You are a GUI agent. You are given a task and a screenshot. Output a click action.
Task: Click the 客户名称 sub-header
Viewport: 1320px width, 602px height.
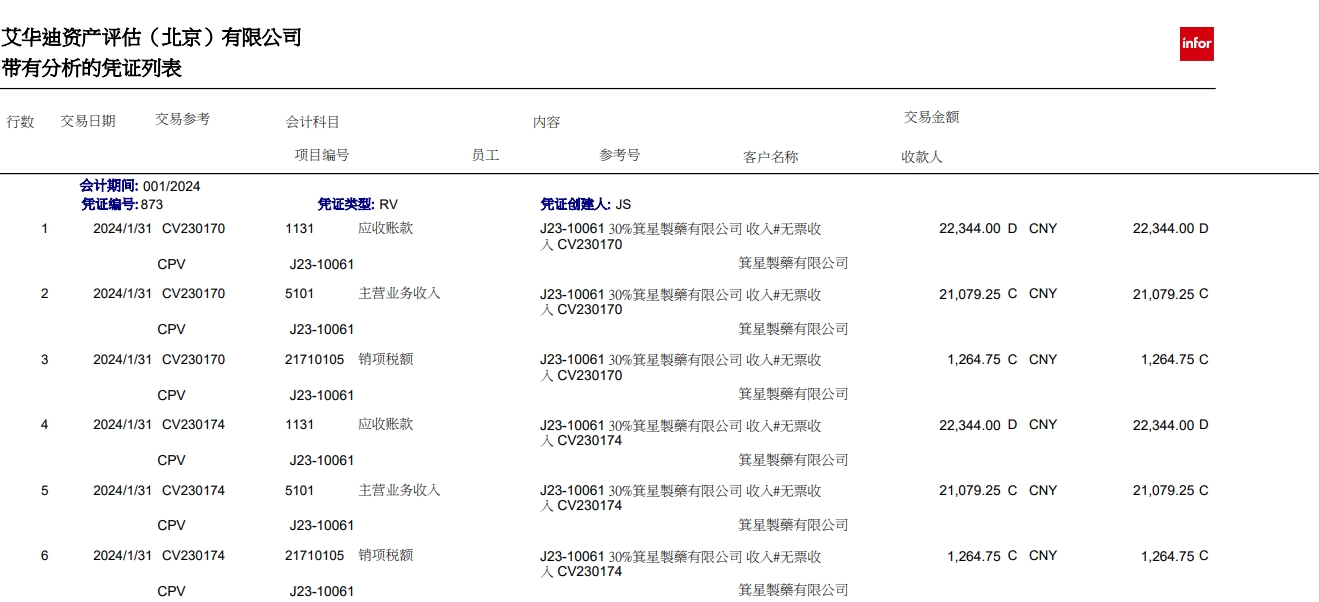(770, 157)
